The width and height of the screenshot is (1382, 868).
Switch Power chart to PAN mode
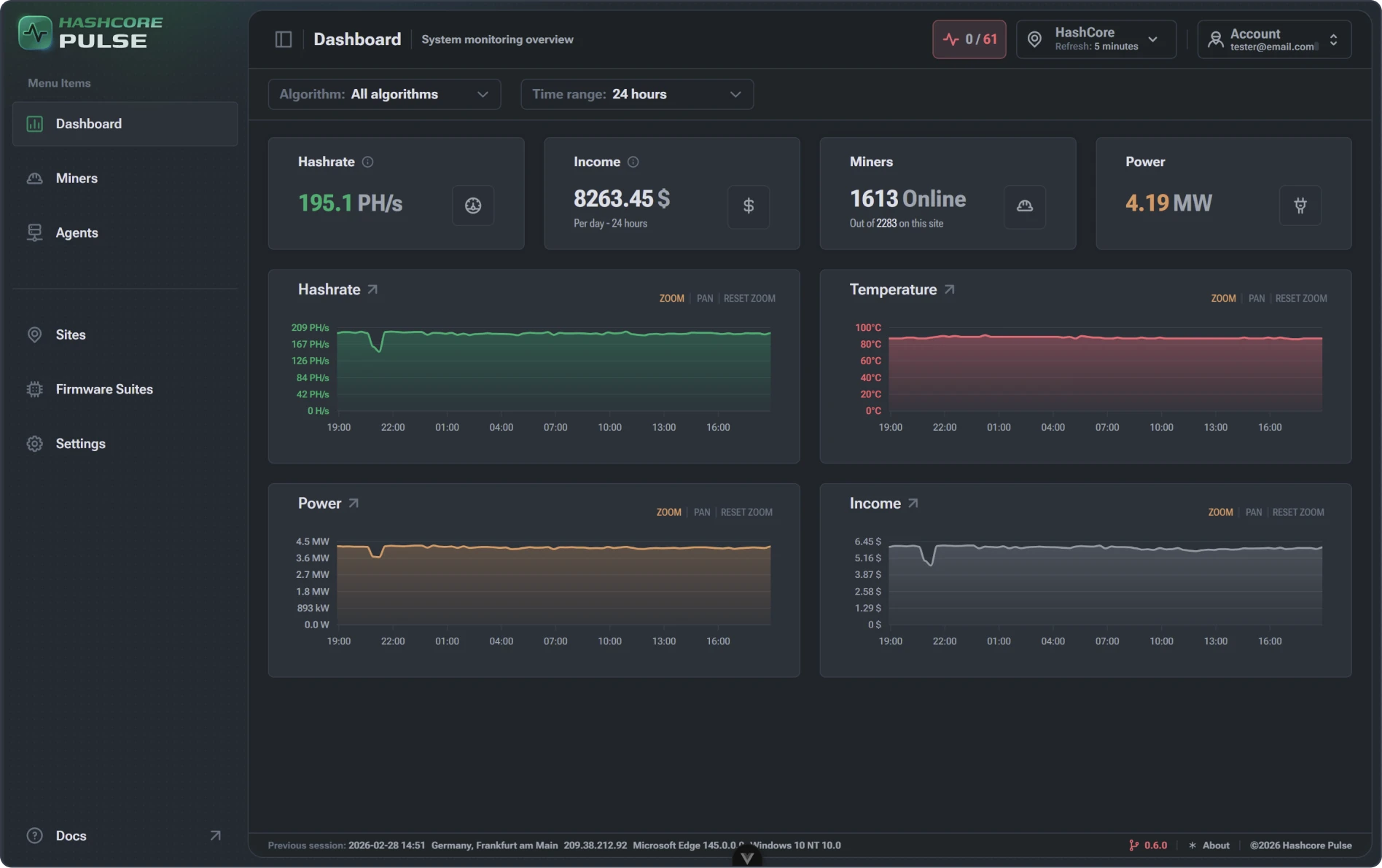701,512
